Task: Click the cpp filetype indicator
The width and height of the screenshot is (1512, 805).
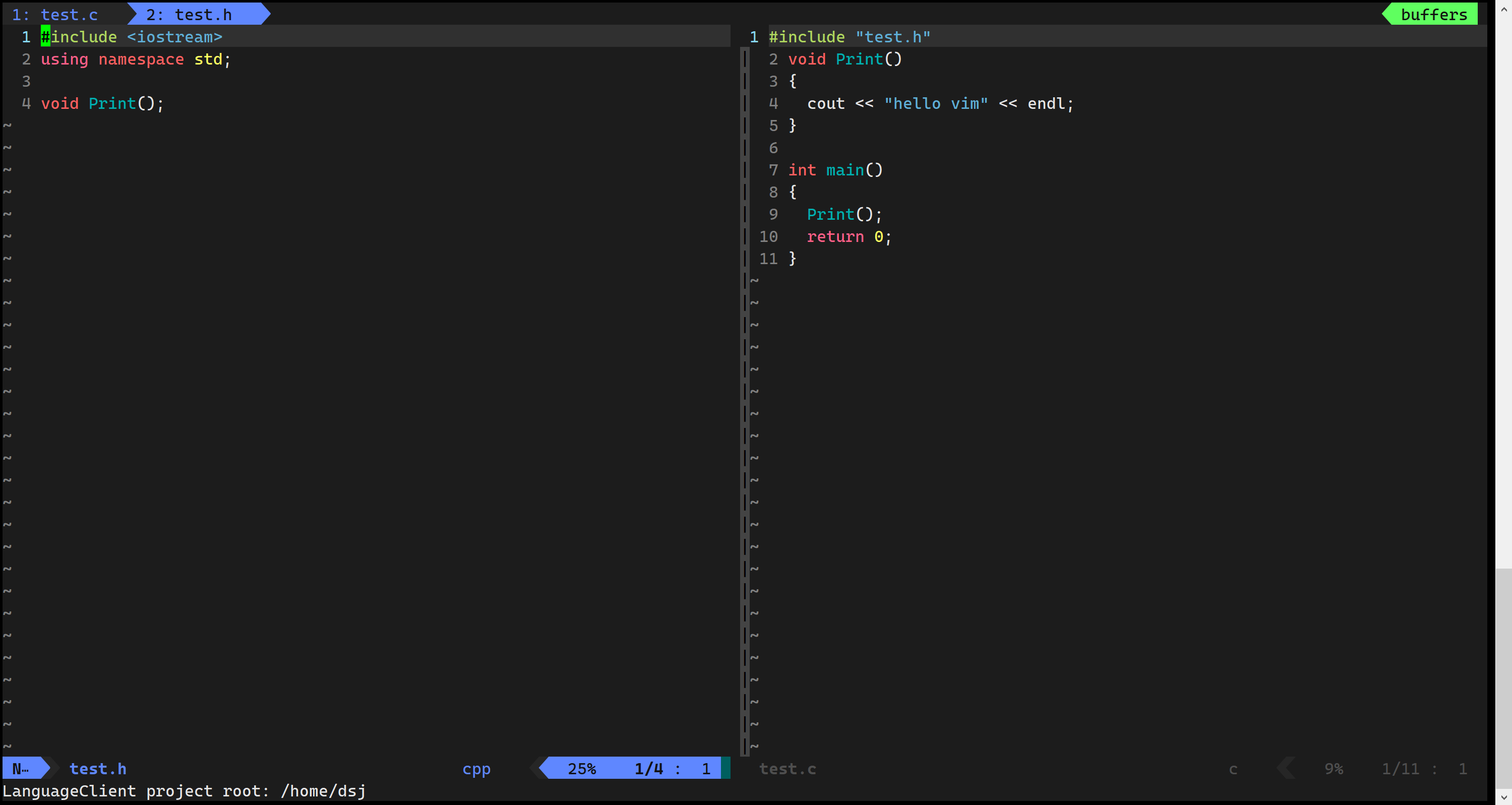Action: [476, 769]
